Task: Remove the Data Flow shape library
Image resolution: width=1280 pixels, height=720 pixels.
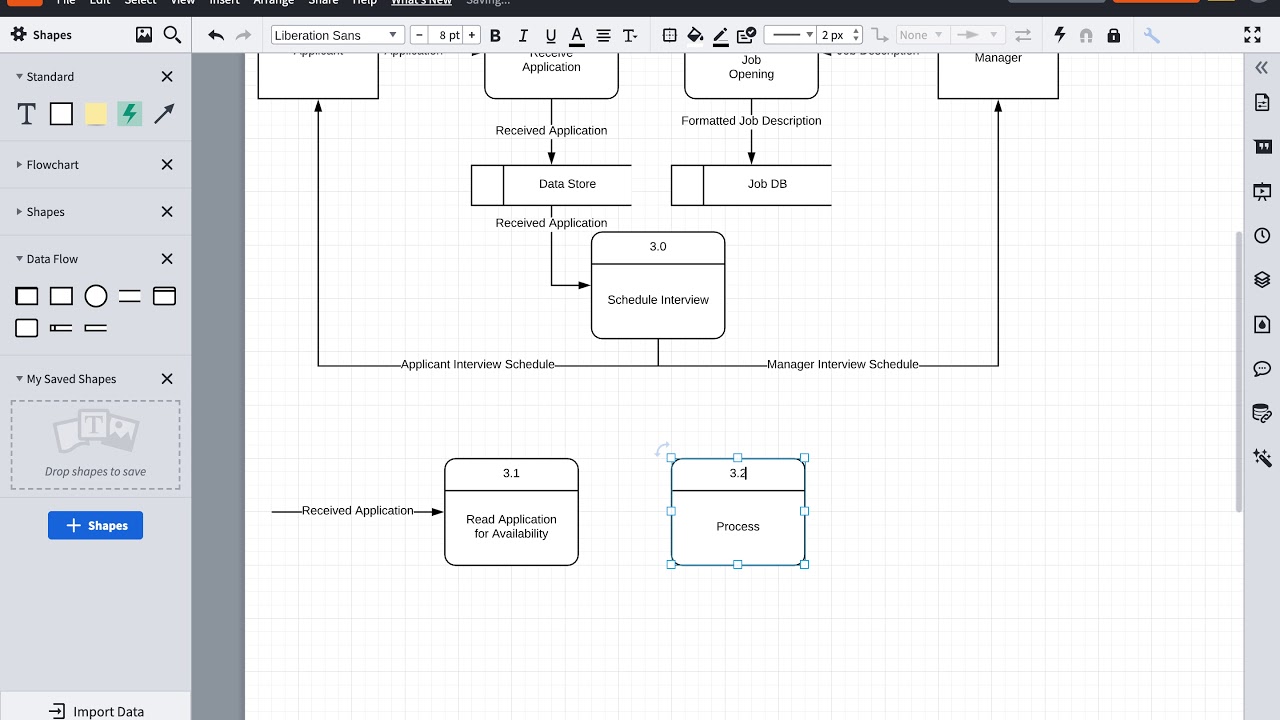Action: [x=167, y=258]
